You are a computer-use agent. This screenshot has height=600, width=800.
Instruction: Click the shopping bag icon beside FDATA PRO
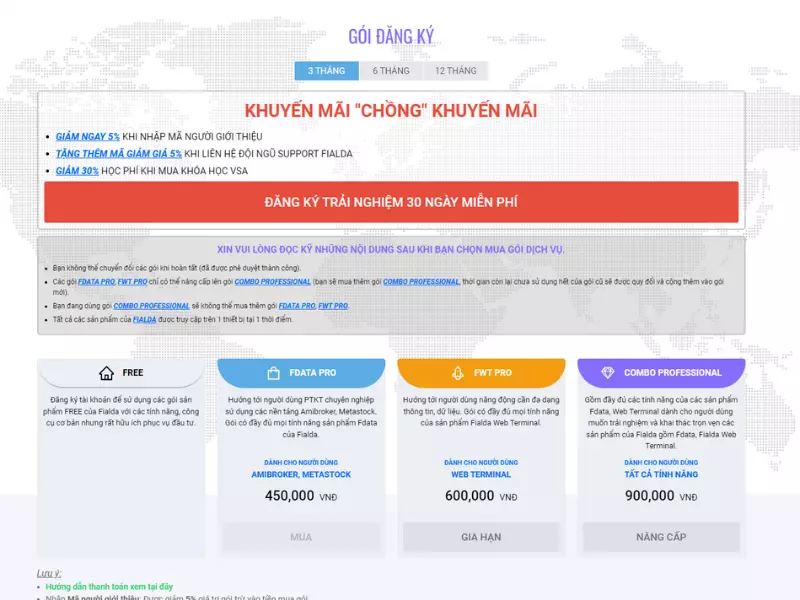point(273,373)
